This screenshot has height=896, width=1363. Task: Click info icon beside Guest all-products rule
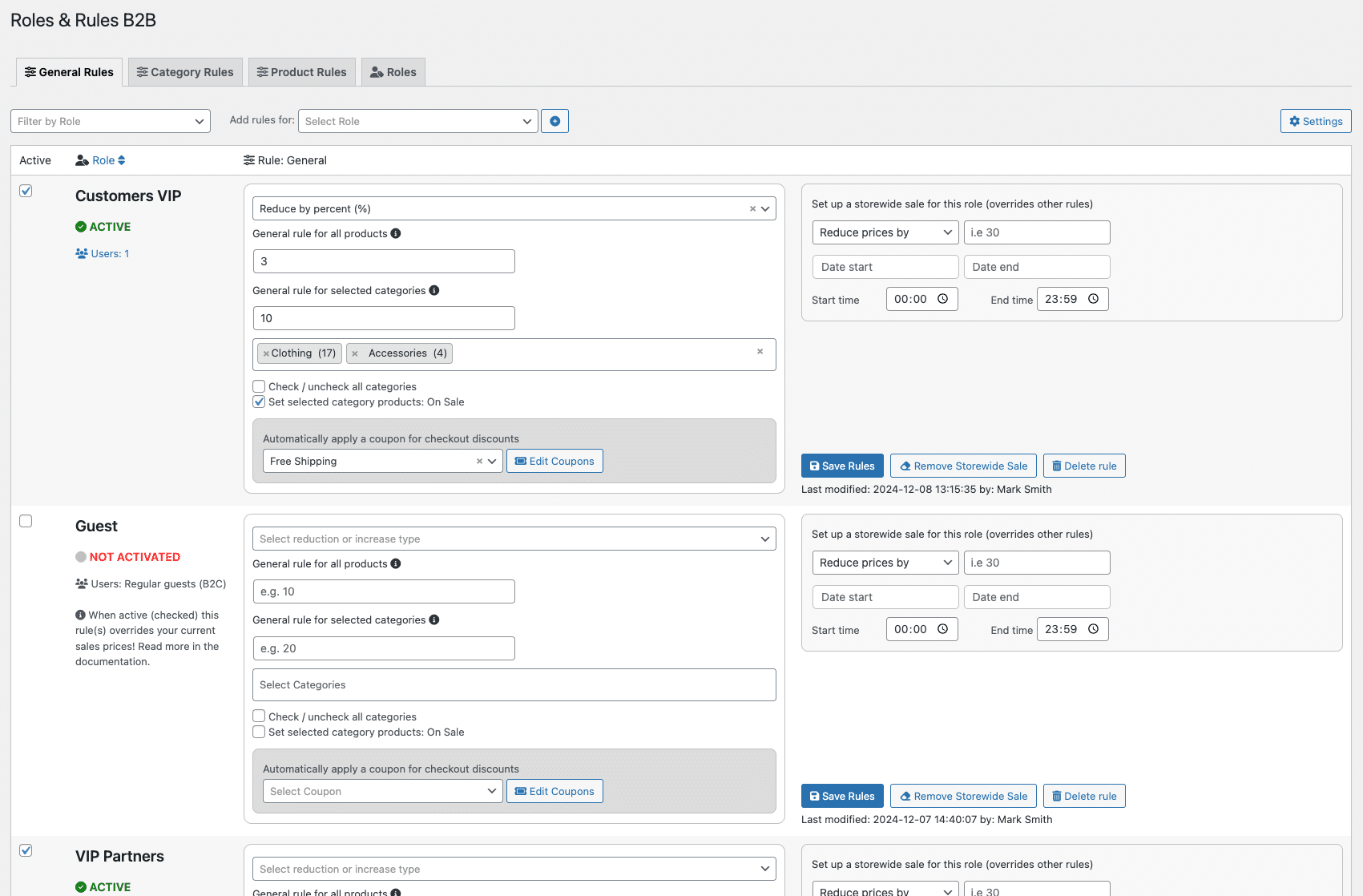(x=396, y=563)
